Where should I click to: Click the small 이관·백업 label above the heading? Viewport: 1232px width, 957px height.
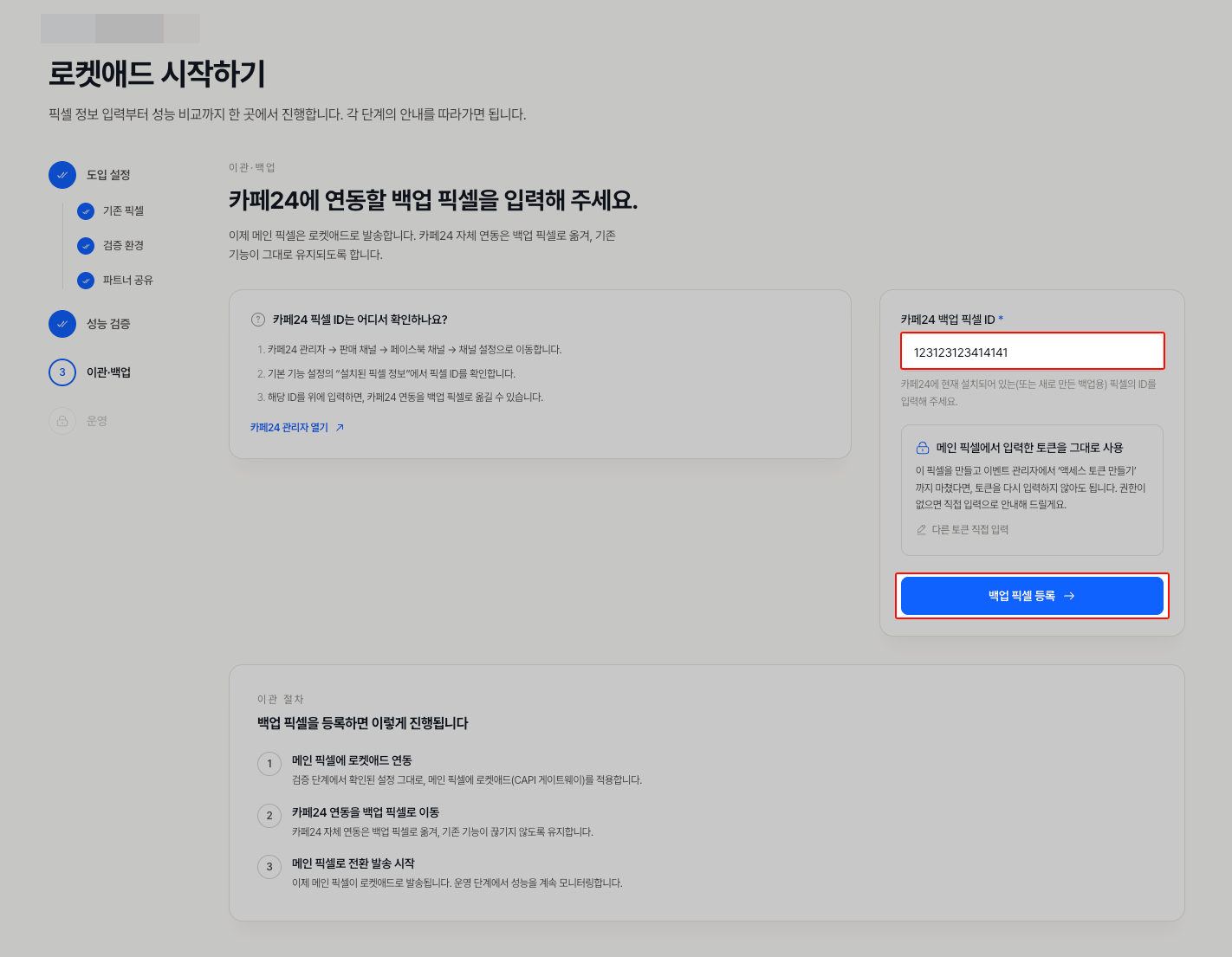click(x=251, y=167)
